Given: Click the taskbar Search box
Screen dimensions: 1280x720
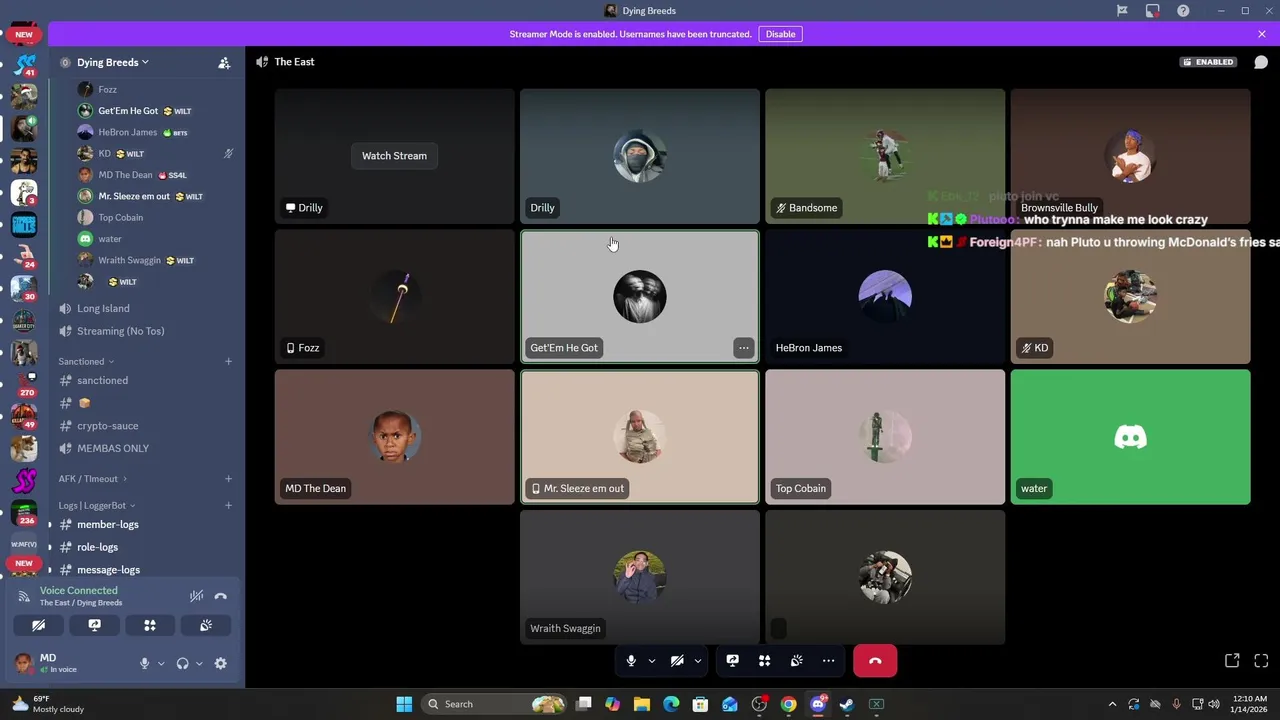Looking at the screenshot, I should (494, 704).
